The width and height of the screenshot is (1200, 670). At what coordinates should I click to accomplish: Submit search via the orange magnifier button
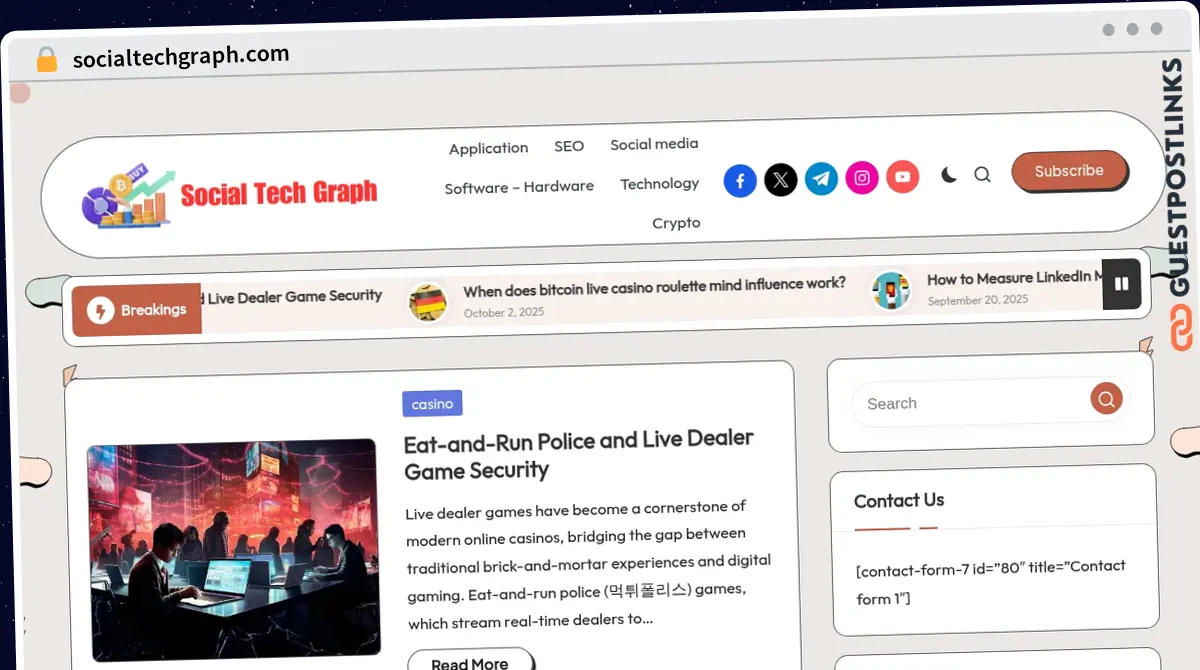1106,398
